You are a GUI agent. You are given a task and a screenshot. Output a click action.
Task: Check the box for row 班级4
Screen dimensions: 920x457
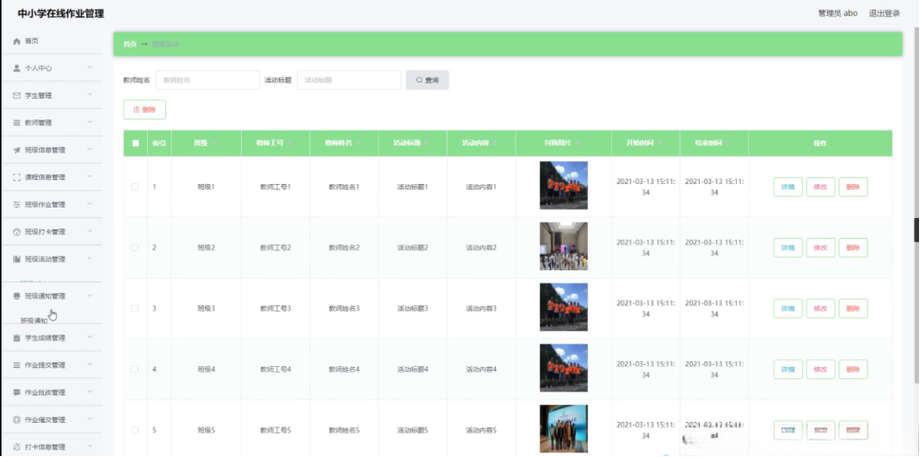(135, 370)
